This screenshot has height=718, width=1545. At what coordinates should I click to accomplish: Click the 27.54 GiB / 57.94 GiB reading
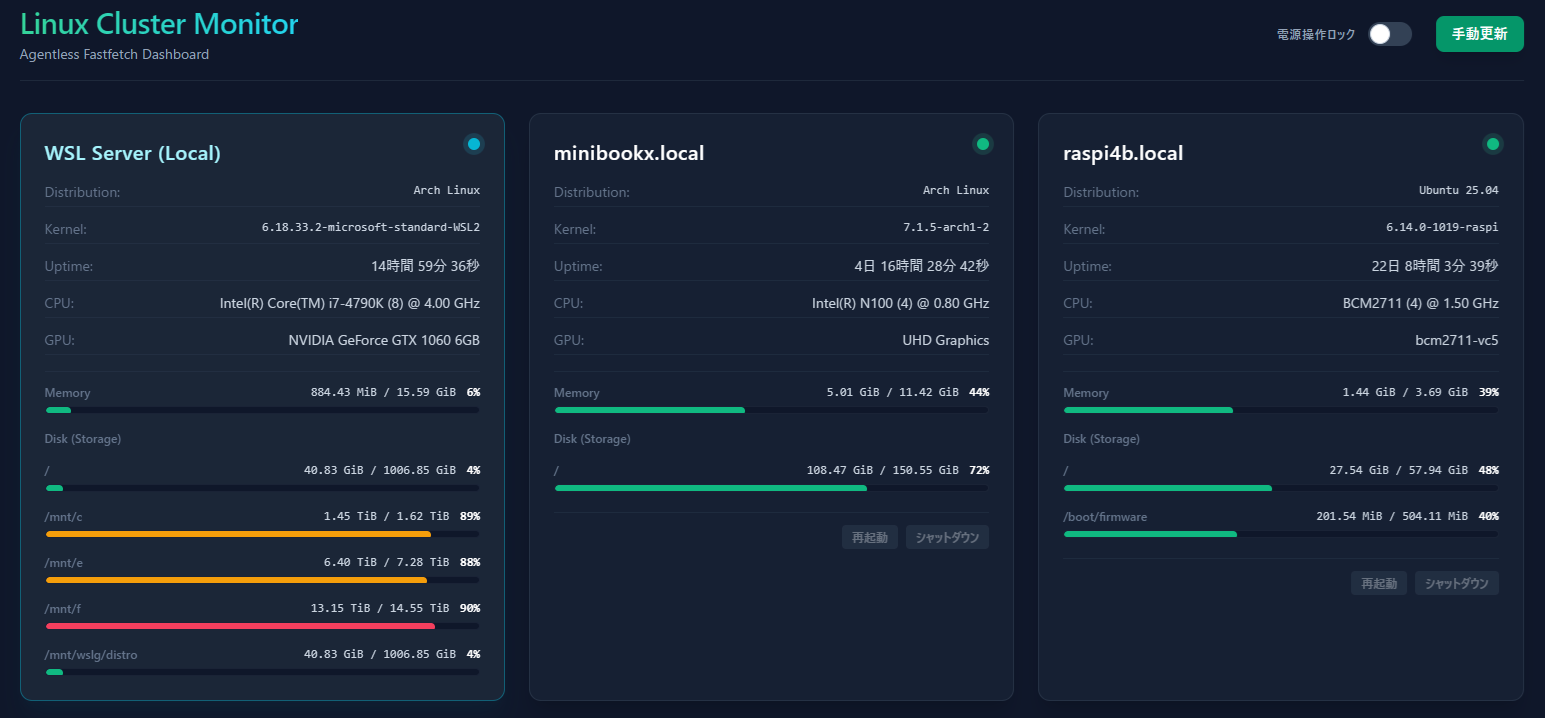(1399, 470)
